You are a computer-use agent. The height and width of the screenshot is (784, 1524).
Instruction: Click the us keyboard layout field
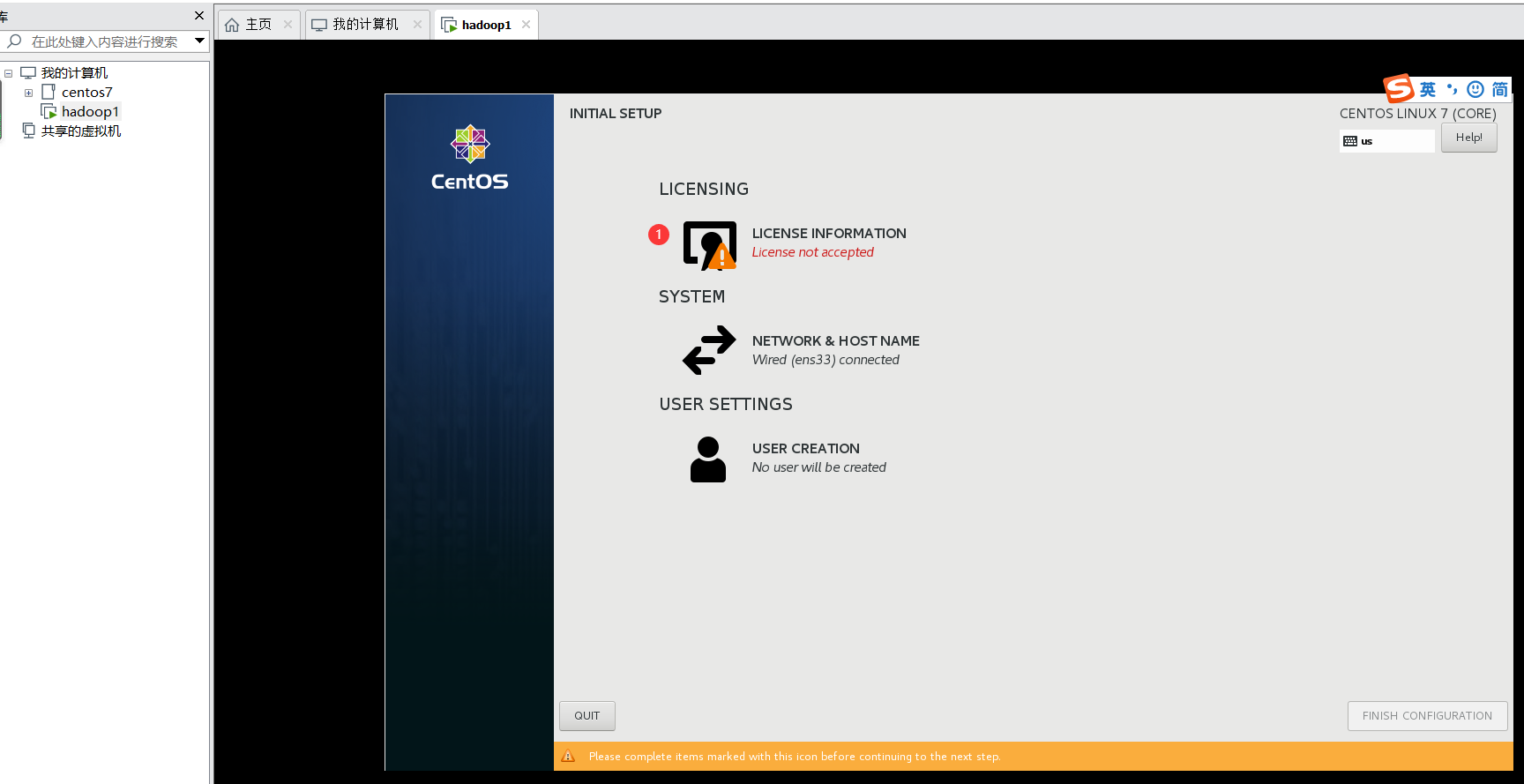(x=1387, y=141)
